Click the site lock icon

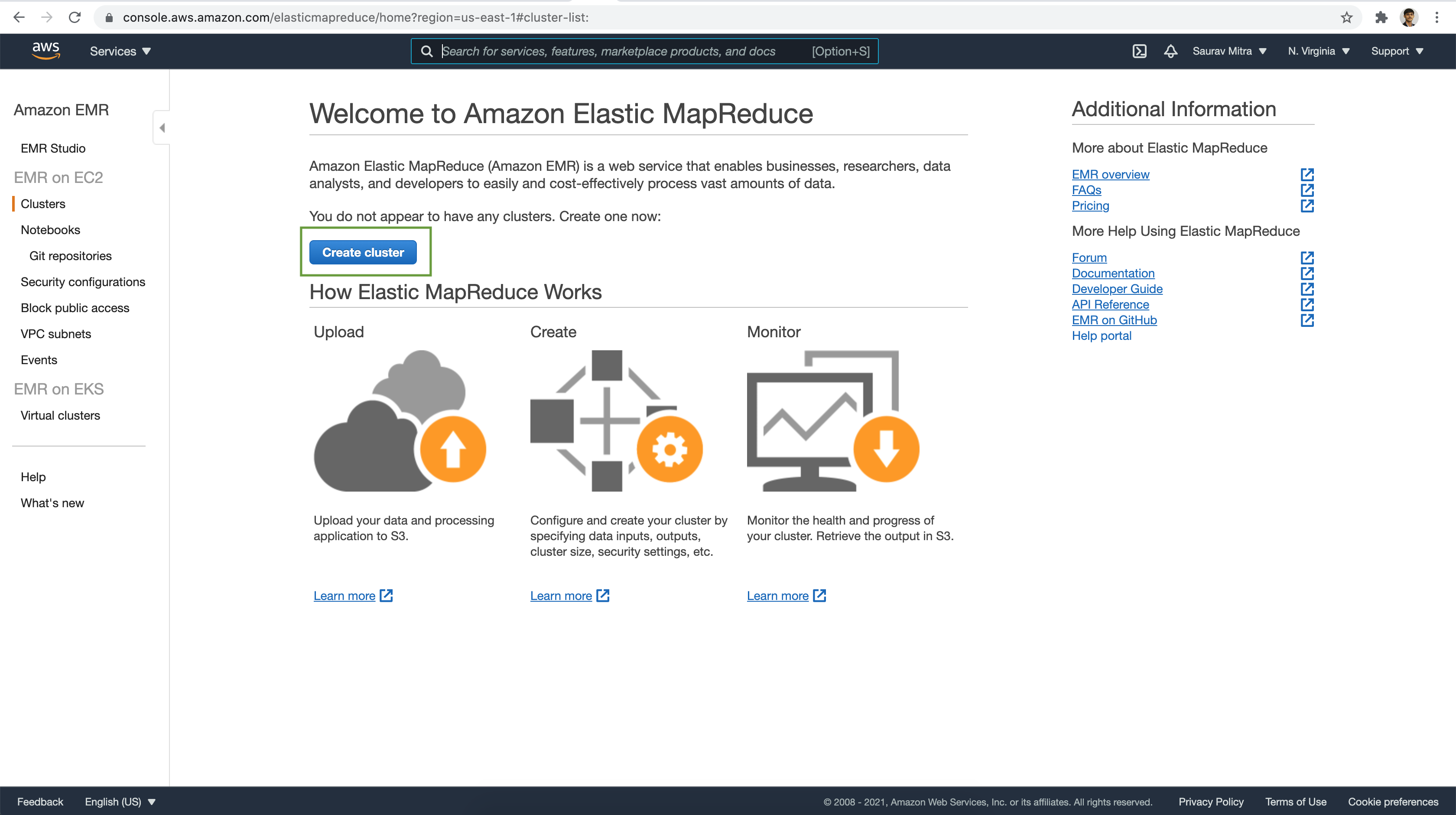coord(109,17)
